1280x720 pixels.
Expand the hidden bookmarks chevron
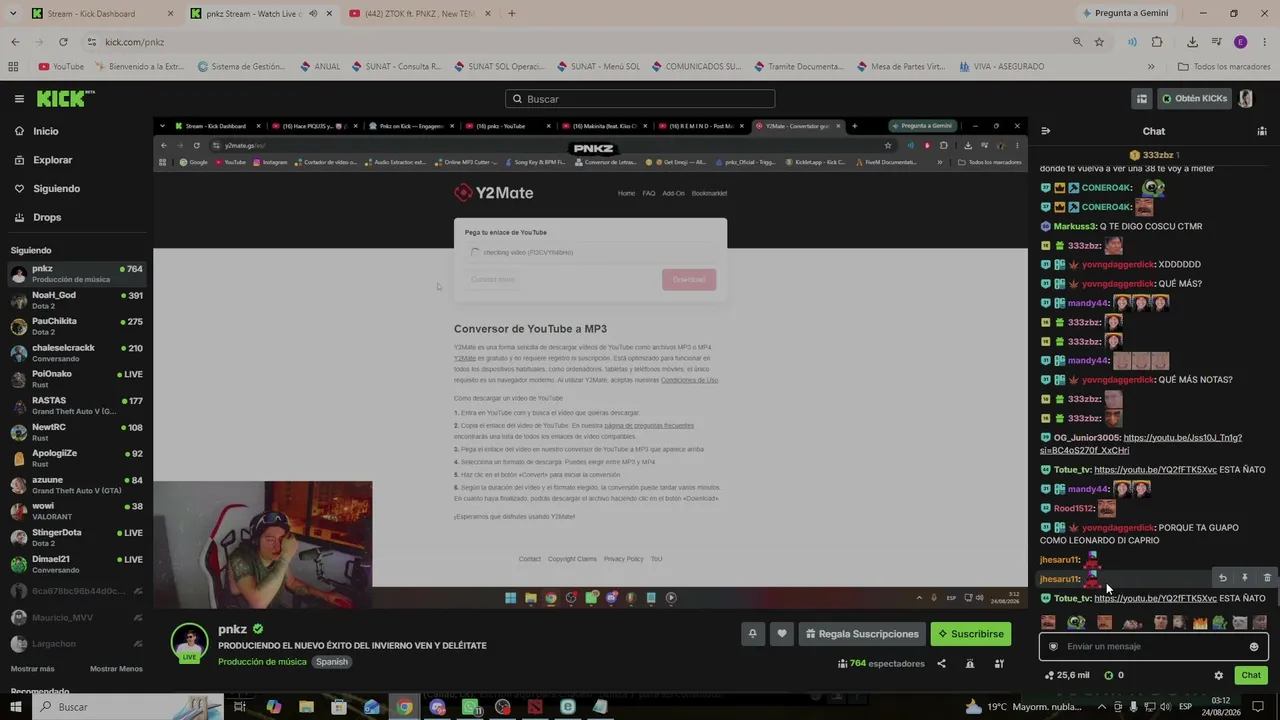pos(1151,67)
